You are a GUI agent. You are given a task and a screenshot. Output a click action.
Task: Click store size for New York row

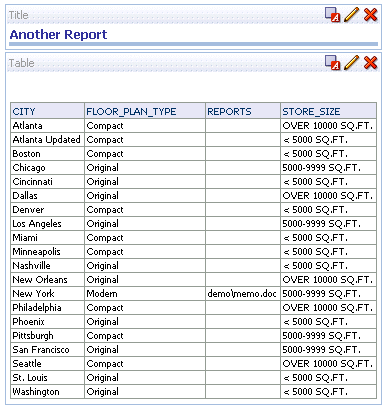[x=329, y=294]
